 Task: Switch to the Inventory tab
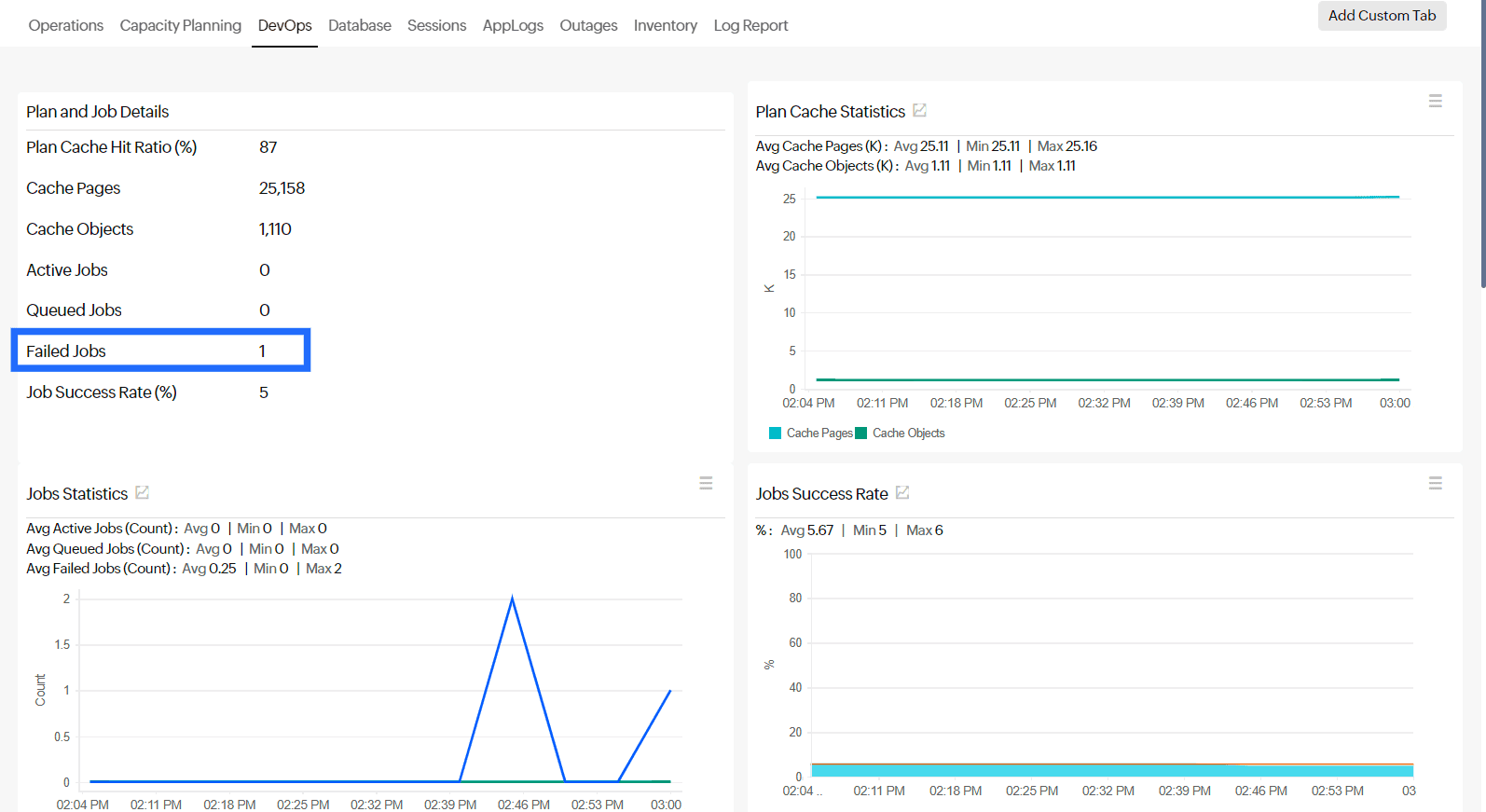coord(665,26)
